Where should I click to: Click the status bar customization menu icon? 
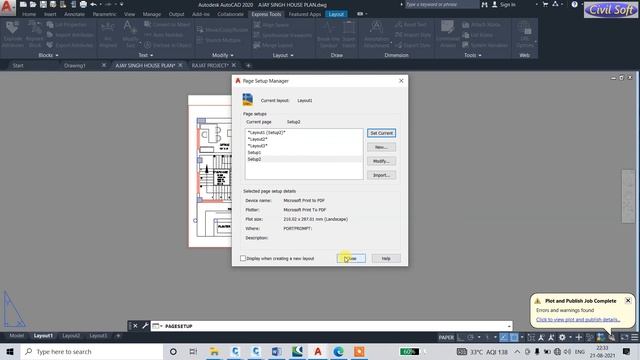[635, 337]
